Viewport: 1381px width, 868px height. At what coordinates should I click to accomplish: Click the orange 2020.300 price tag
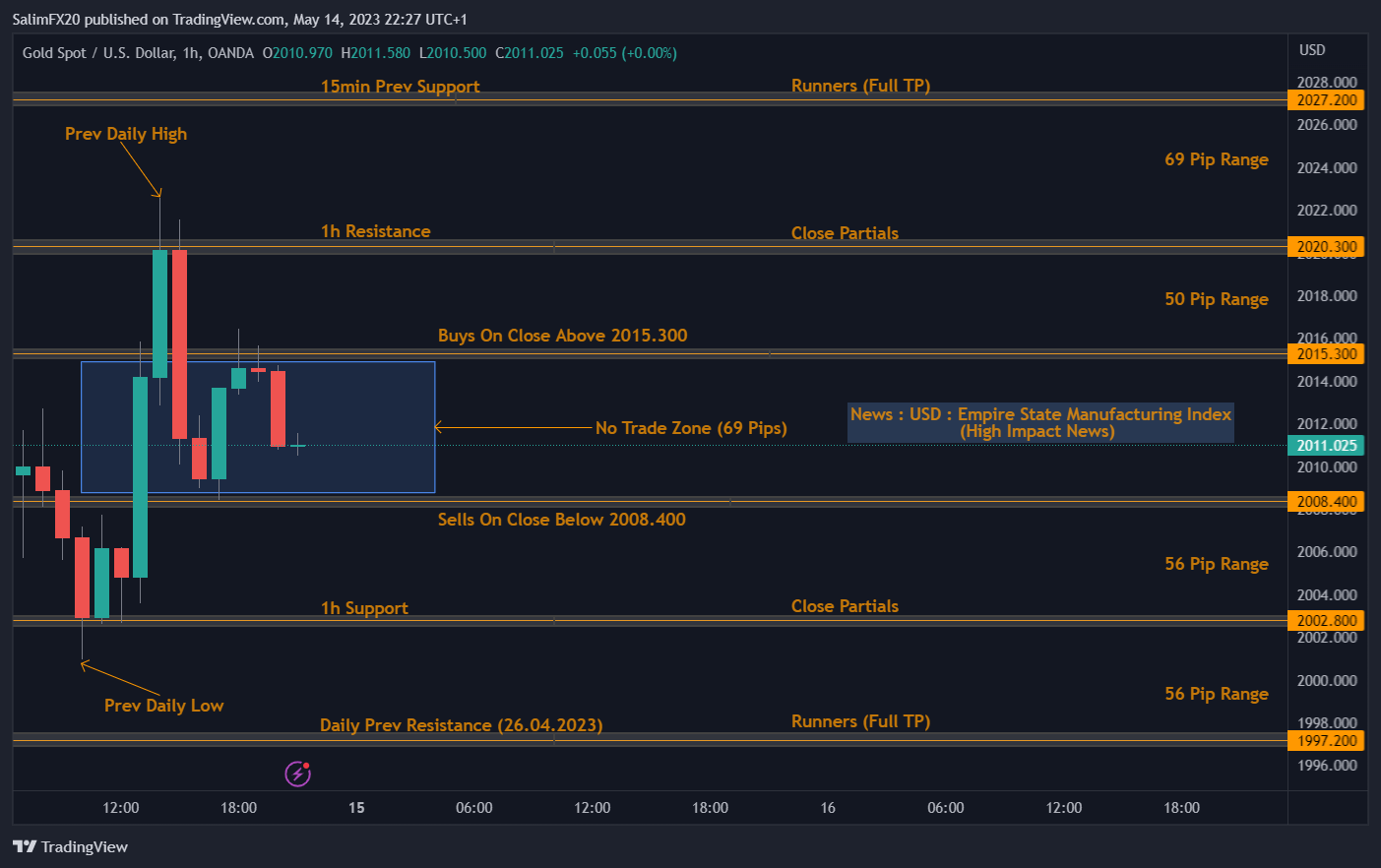[x=1326, y=246]
